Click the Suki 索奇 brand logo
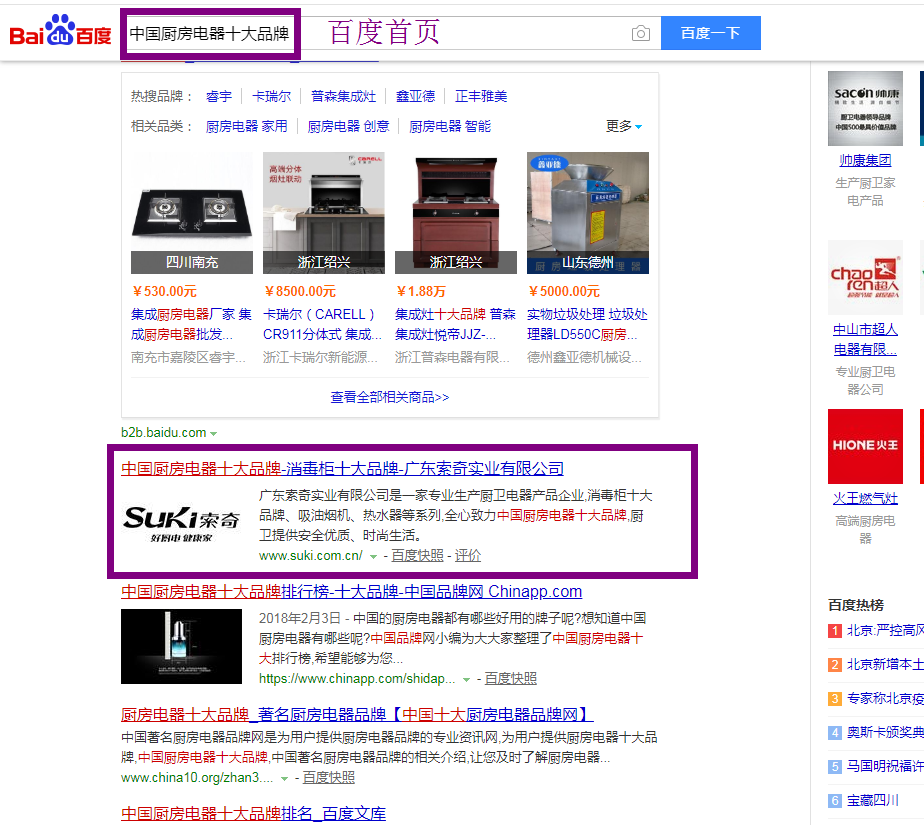Image resolution: width=924 pixels, height=825 pixels. click(x=182, y=520)
